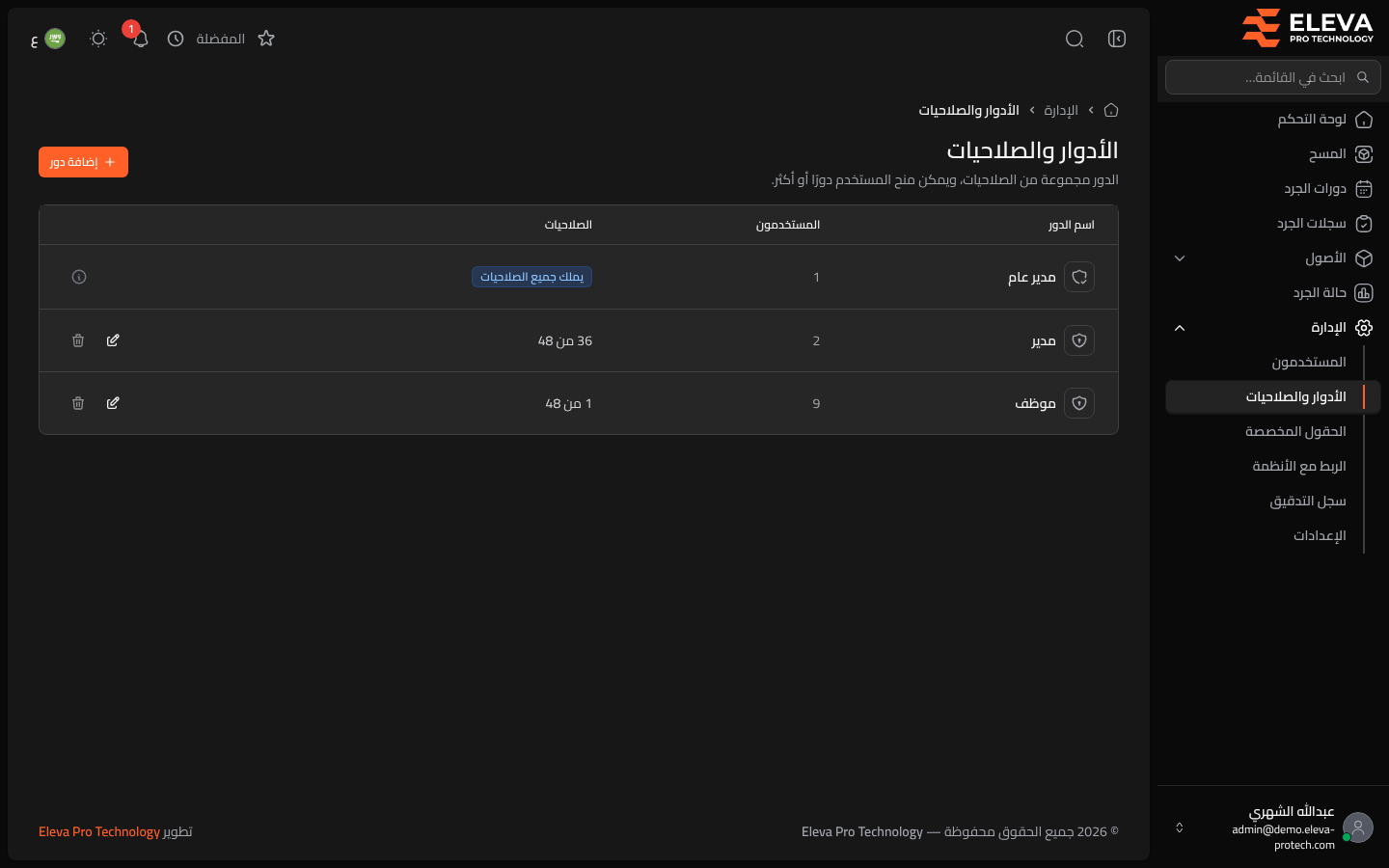Delete the موظف role

(78, 403)
